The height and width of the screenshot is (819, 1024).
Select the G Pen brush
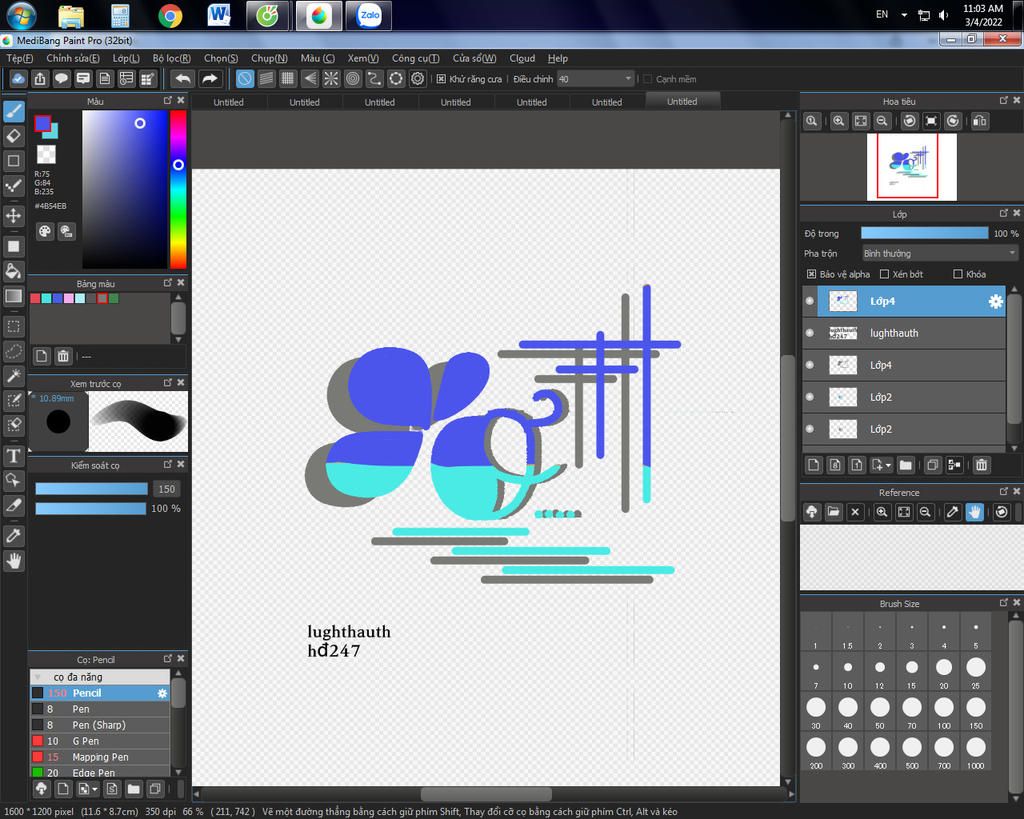(x=100, y=741)
